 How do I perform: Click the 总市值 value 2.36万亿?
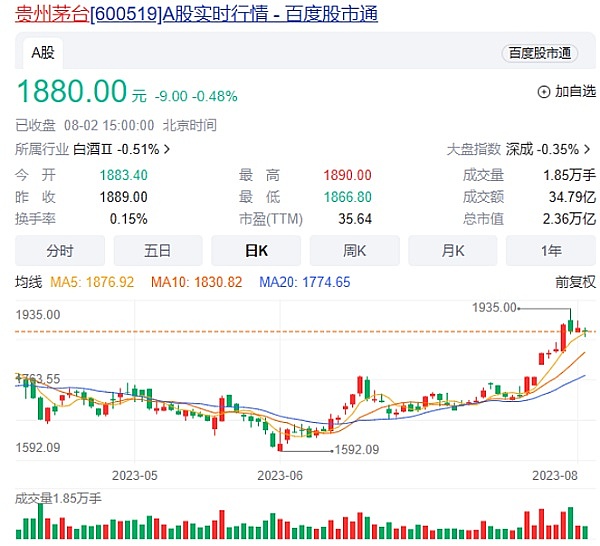click(569, 219)
